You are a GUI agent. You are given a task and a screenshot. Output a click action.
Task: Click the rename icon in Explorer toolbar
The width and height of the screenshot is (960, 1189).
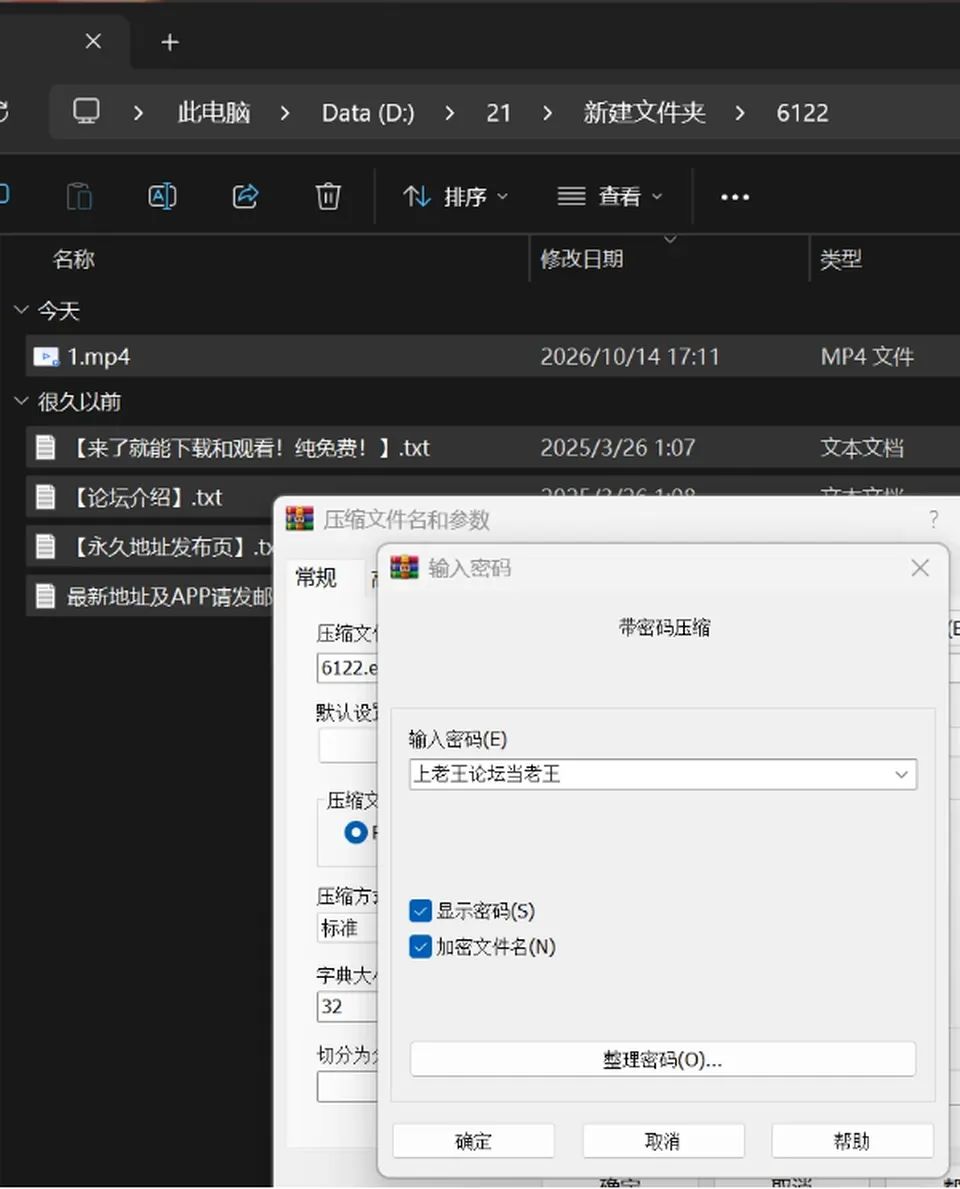162,196
